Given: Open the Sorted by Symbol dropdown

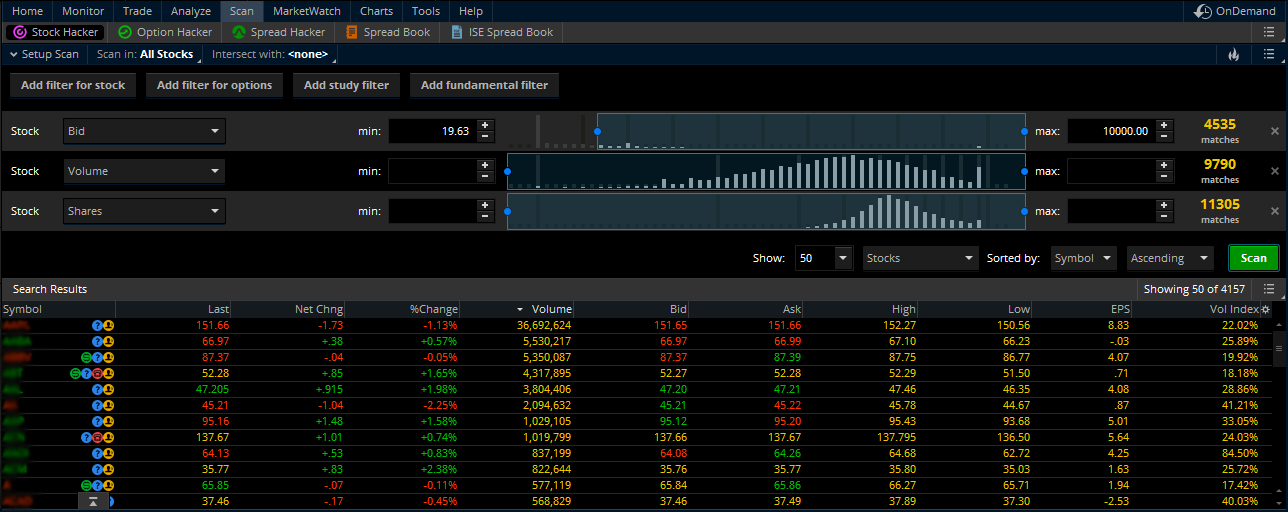Looking at the screenshot, I should (x=1084, y=258).
